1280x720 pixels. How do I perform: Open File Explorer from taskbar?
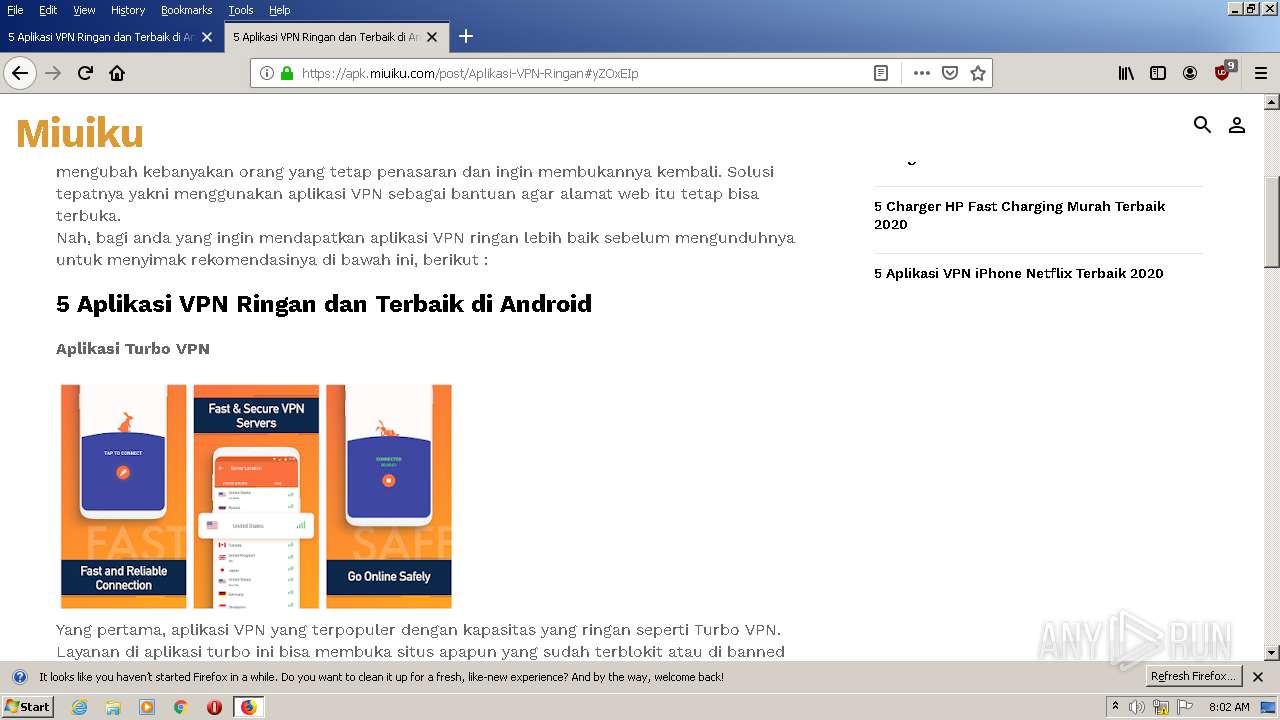tap(113, 707)
